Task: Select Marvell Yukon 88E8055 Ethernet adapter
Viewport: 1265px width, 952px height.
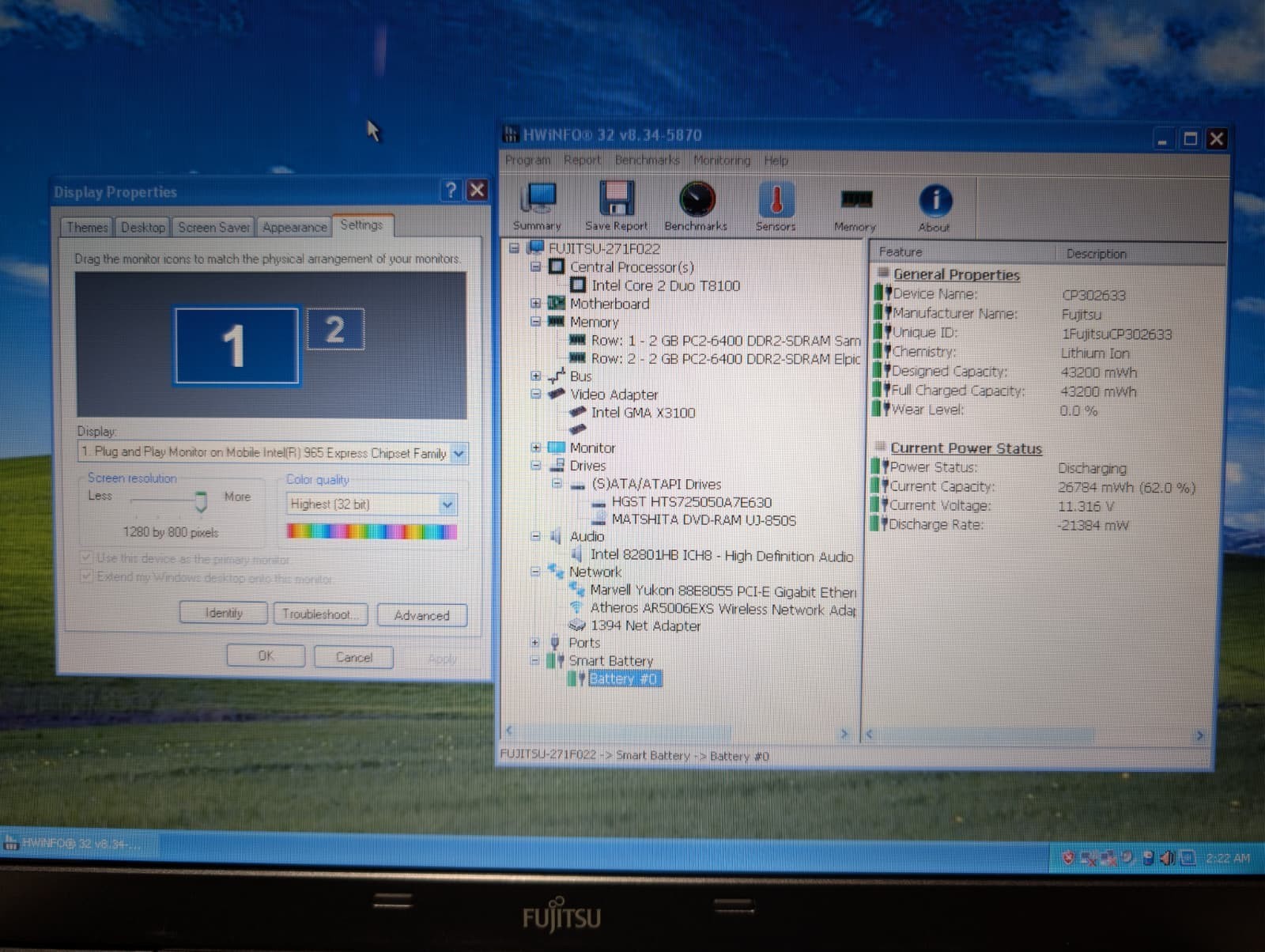Action: (x=723, y=591)
